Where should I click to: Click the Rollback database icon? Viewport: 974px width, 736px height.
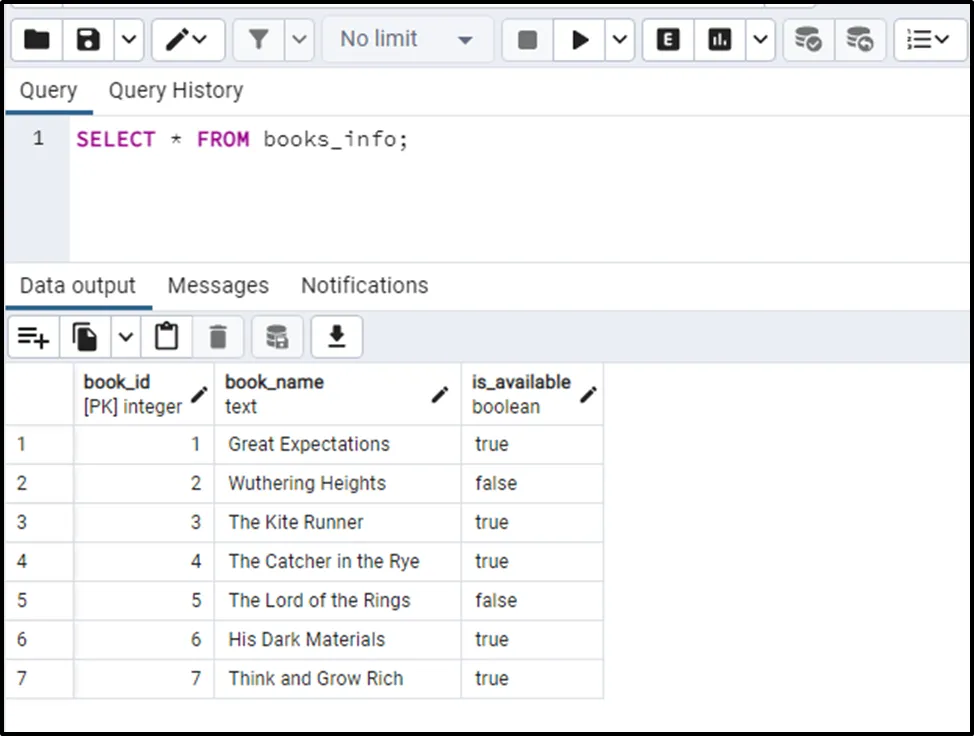(x=859, y=39)
